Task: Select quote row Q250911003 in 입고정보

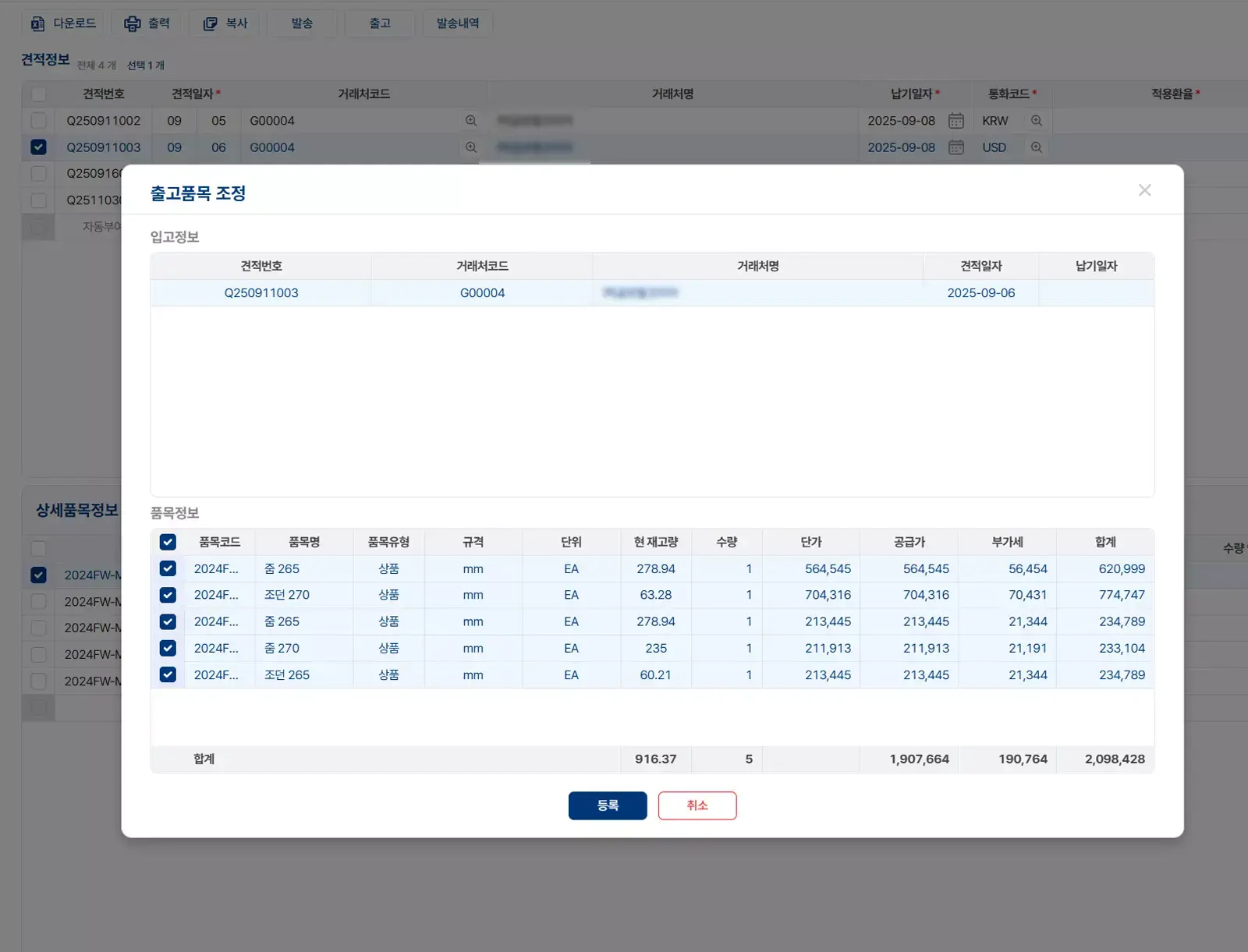Action: 261,293
